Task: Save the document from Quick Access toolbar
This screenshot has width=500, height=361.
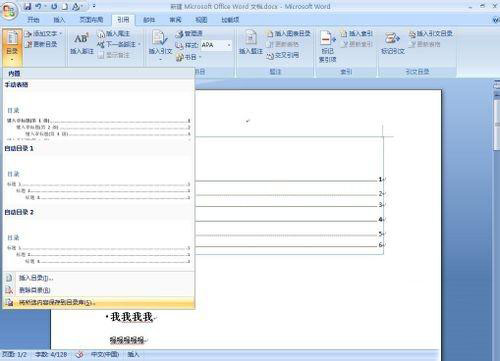Action: pyautogui.click(x=28, y=6)
